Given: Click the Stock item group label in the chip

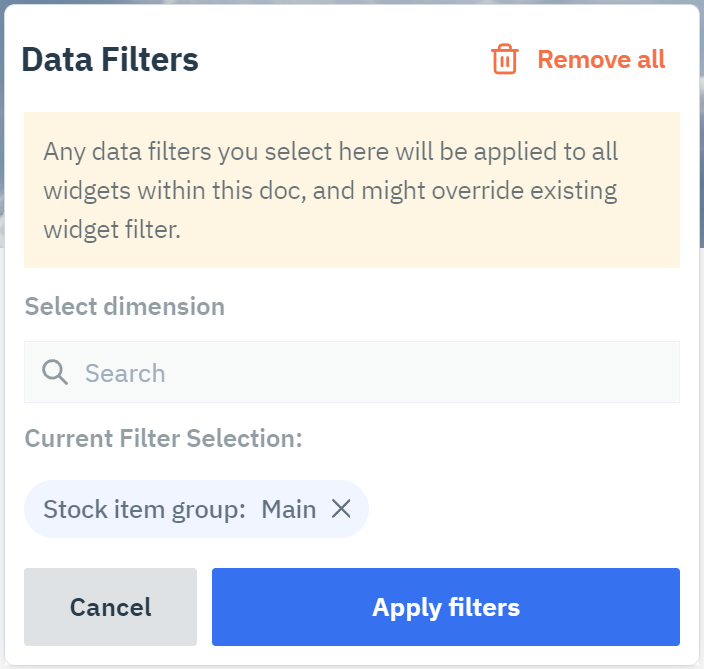Looking at the screenshot, I should pyautogui.click(x=145, y=510).
